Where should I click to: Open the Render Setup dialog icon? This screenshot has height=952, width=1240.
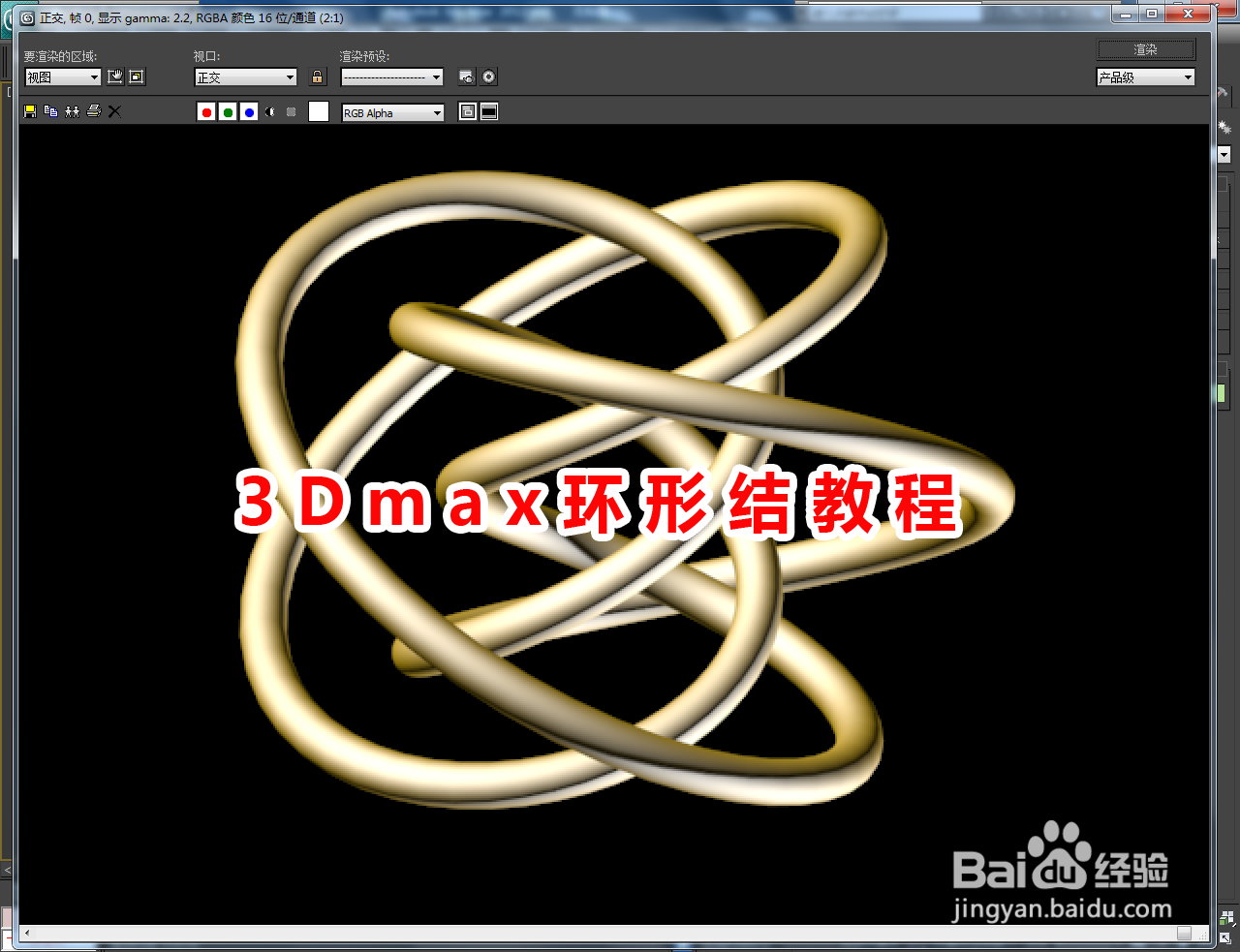466,77
